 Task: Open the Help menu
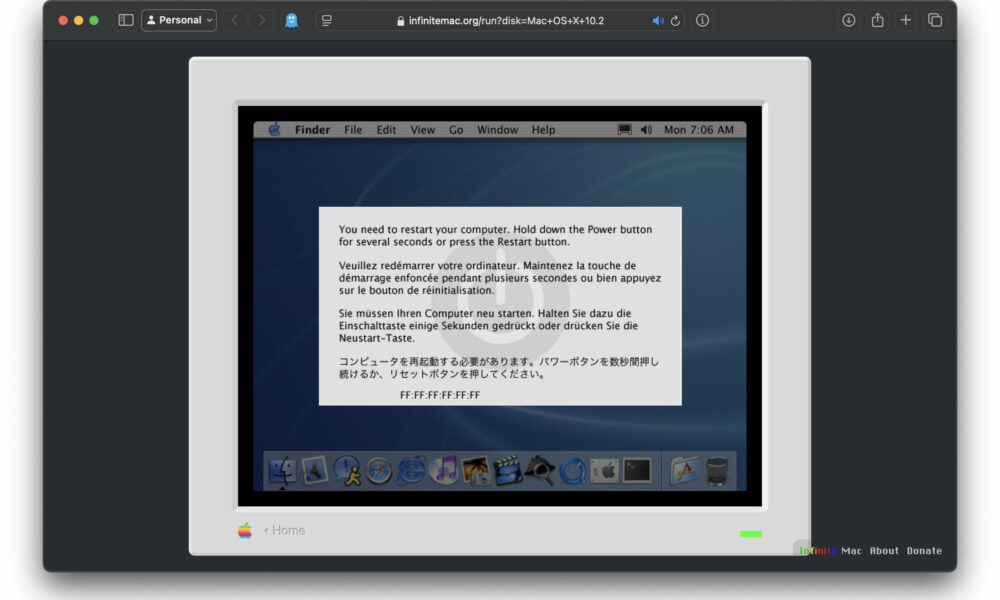[543, 129]
